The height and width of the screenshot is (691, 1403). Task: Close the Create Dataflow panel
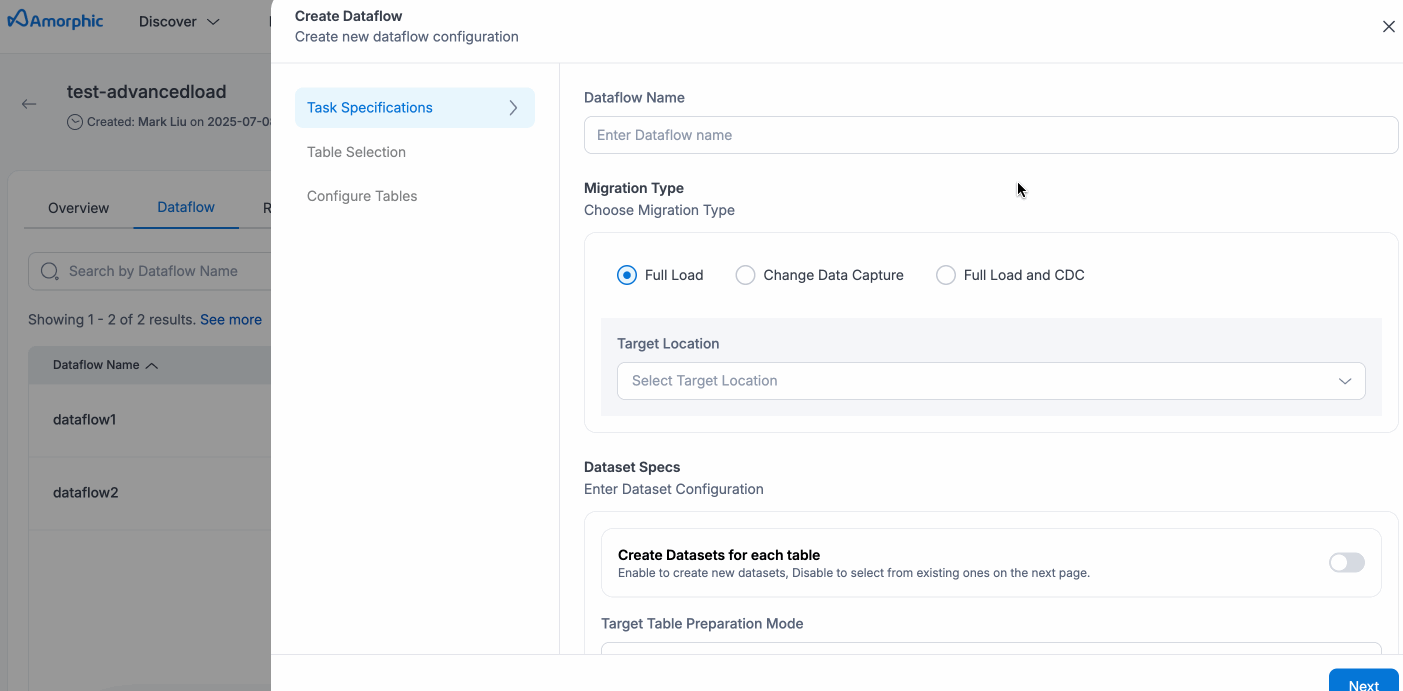[1388, 27]
